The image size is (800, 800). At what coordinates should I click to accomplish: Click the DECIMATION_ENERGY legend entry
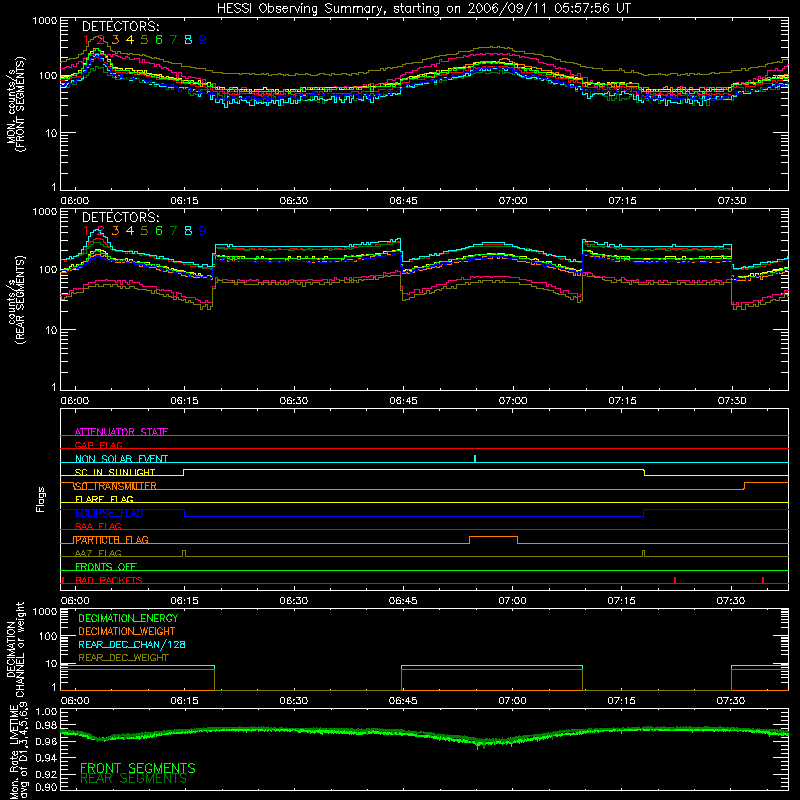coord(128,618)
